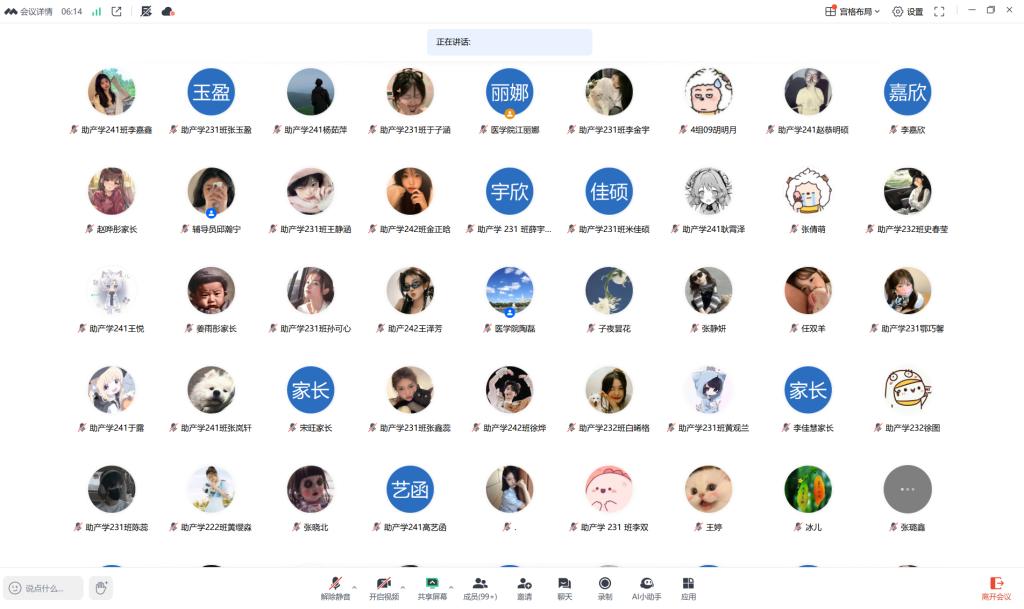The image size is (1024, 609).
Task: Click the raise hand icon
Action: (100, 588)
